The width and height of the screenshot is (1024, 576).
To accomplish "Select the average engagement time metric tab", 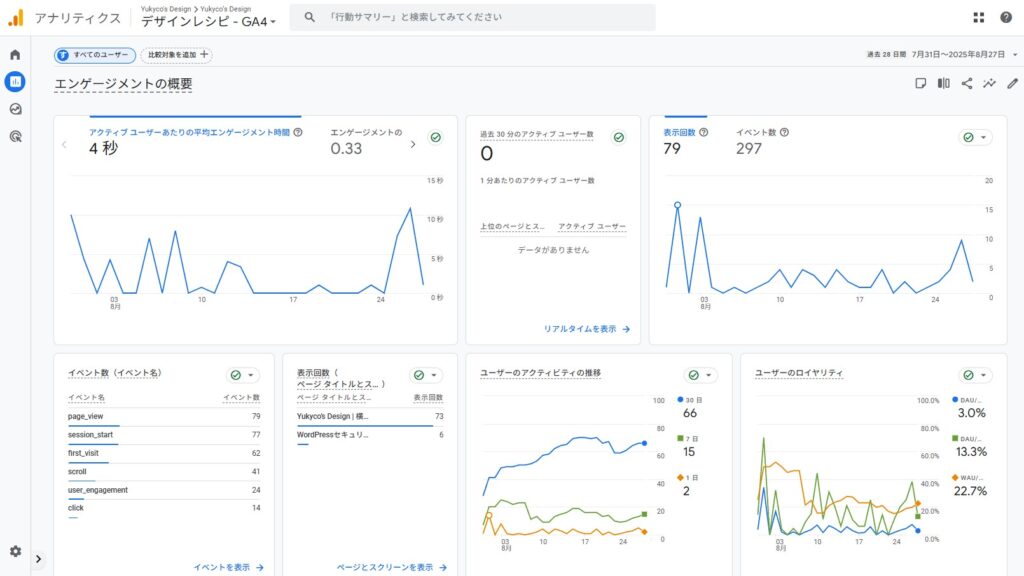I will tap(195, 141).
